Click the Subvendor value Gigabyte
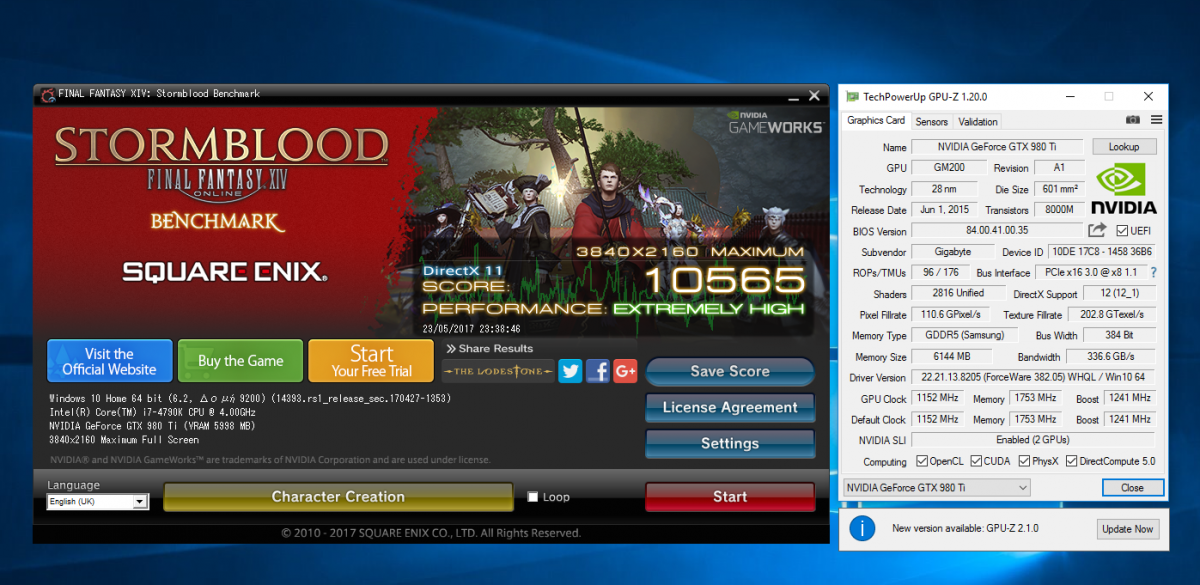This screenshot has height=585, width=1200. coord(954,252)
